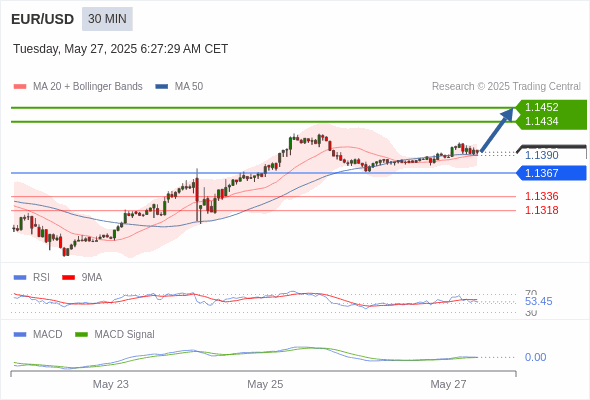The image size is (590, 400).
Task: Click the 30 MIN timeframe badge
Action: click(x=107, y=19)
